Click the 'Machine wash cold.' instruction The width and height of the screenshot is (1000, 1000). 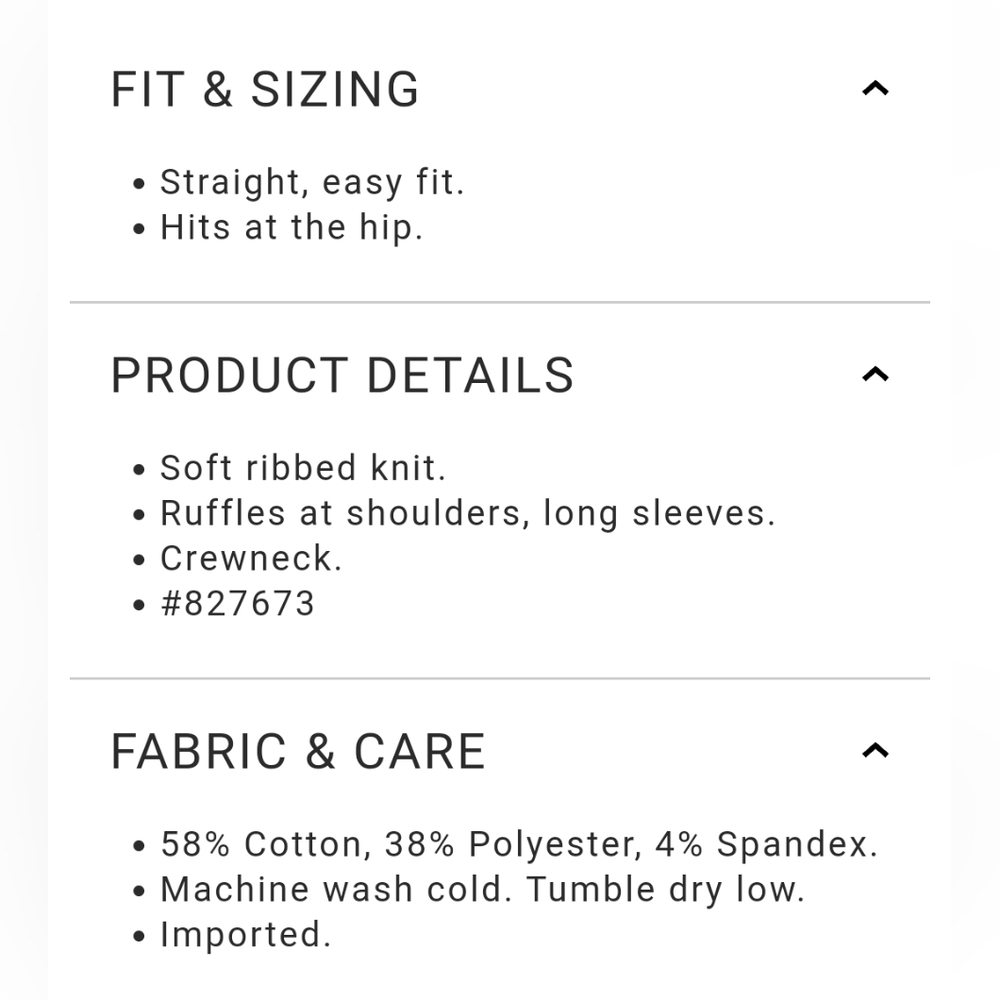click(338, 890)
